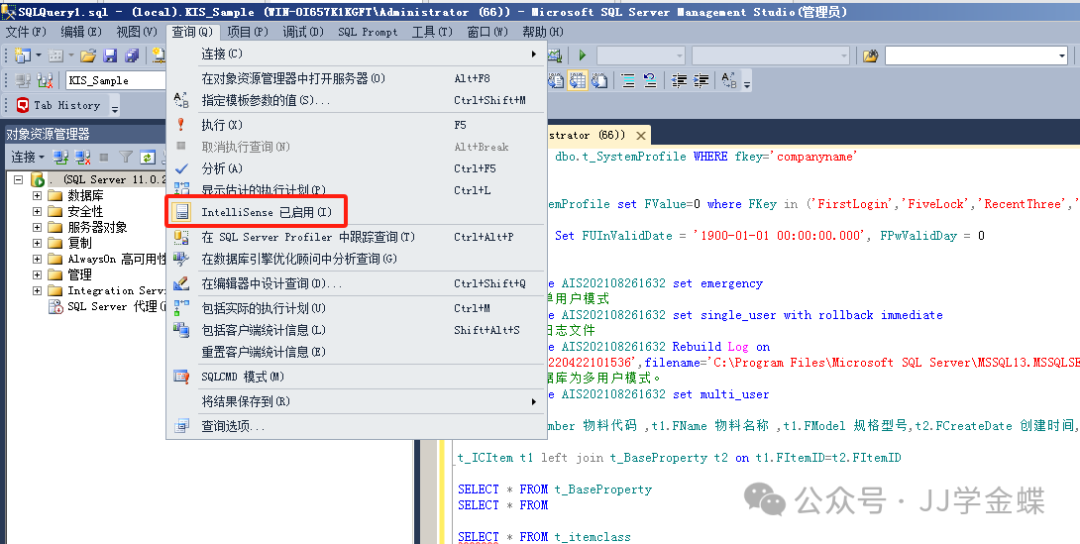Expand the 数据库 tree node

click(37, 196)
